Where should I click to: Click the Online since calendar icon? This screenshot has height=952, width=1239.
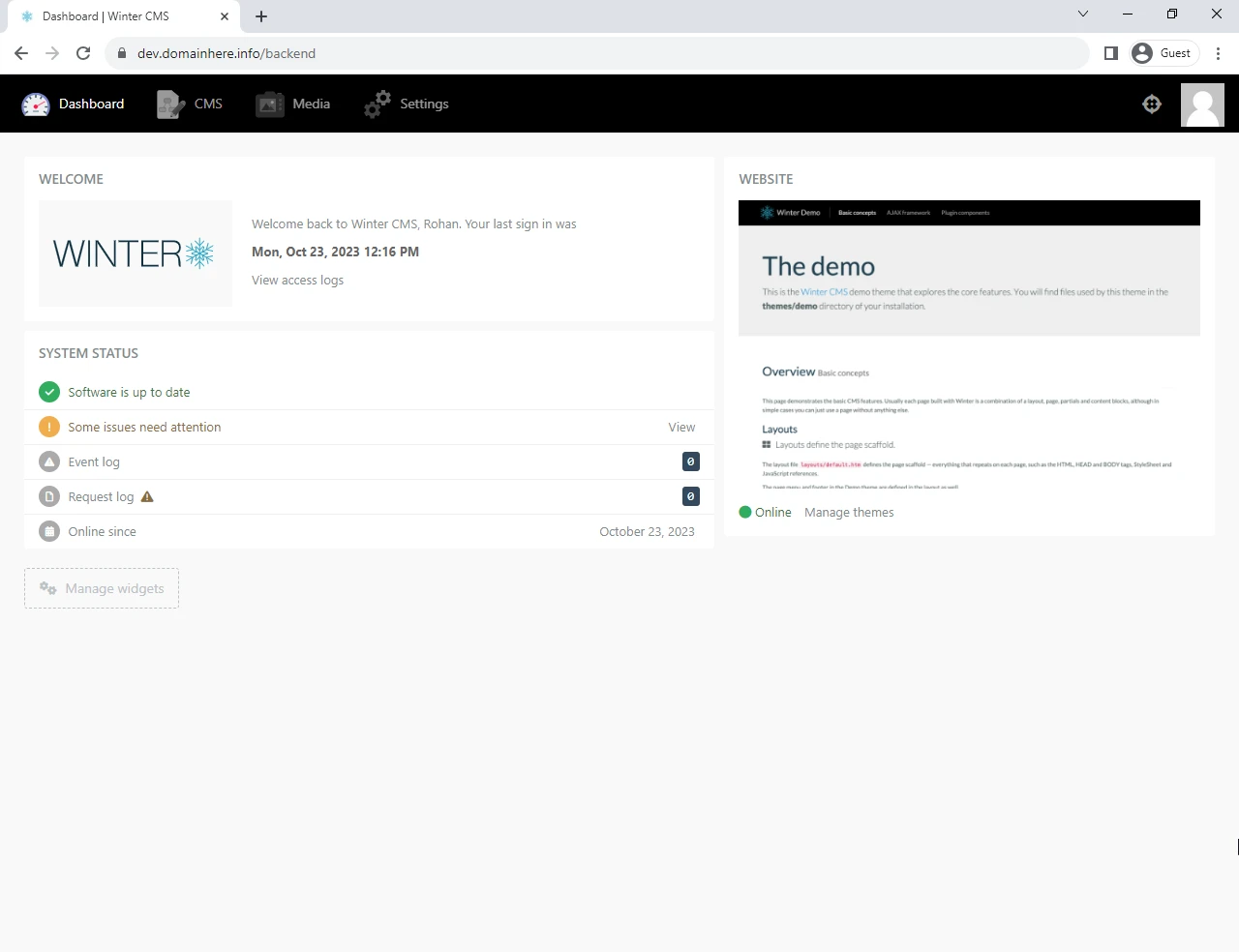tap(49, 531)
